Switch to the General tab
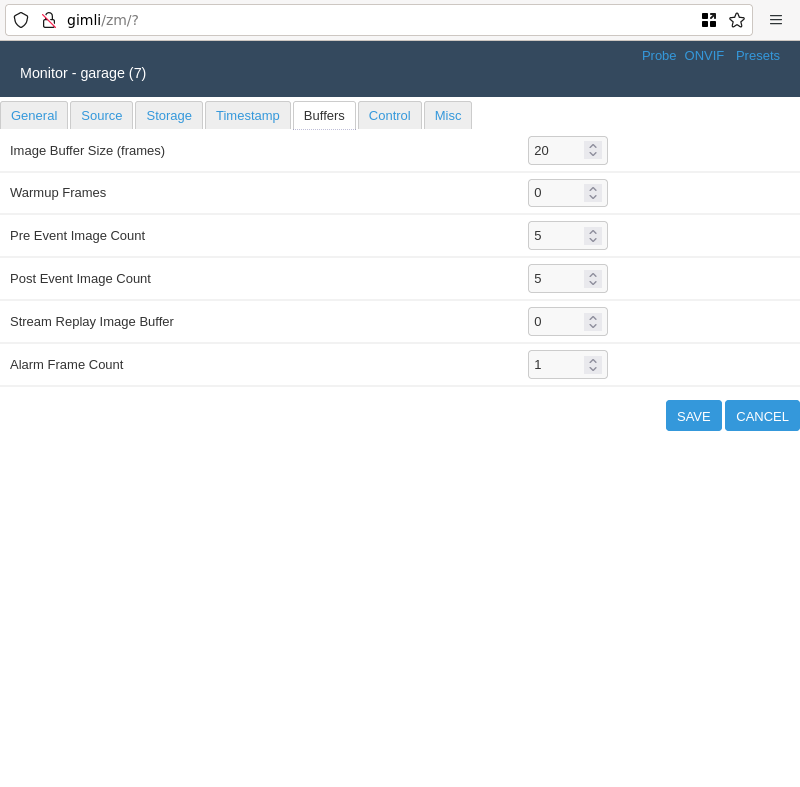 pos(34,115)
